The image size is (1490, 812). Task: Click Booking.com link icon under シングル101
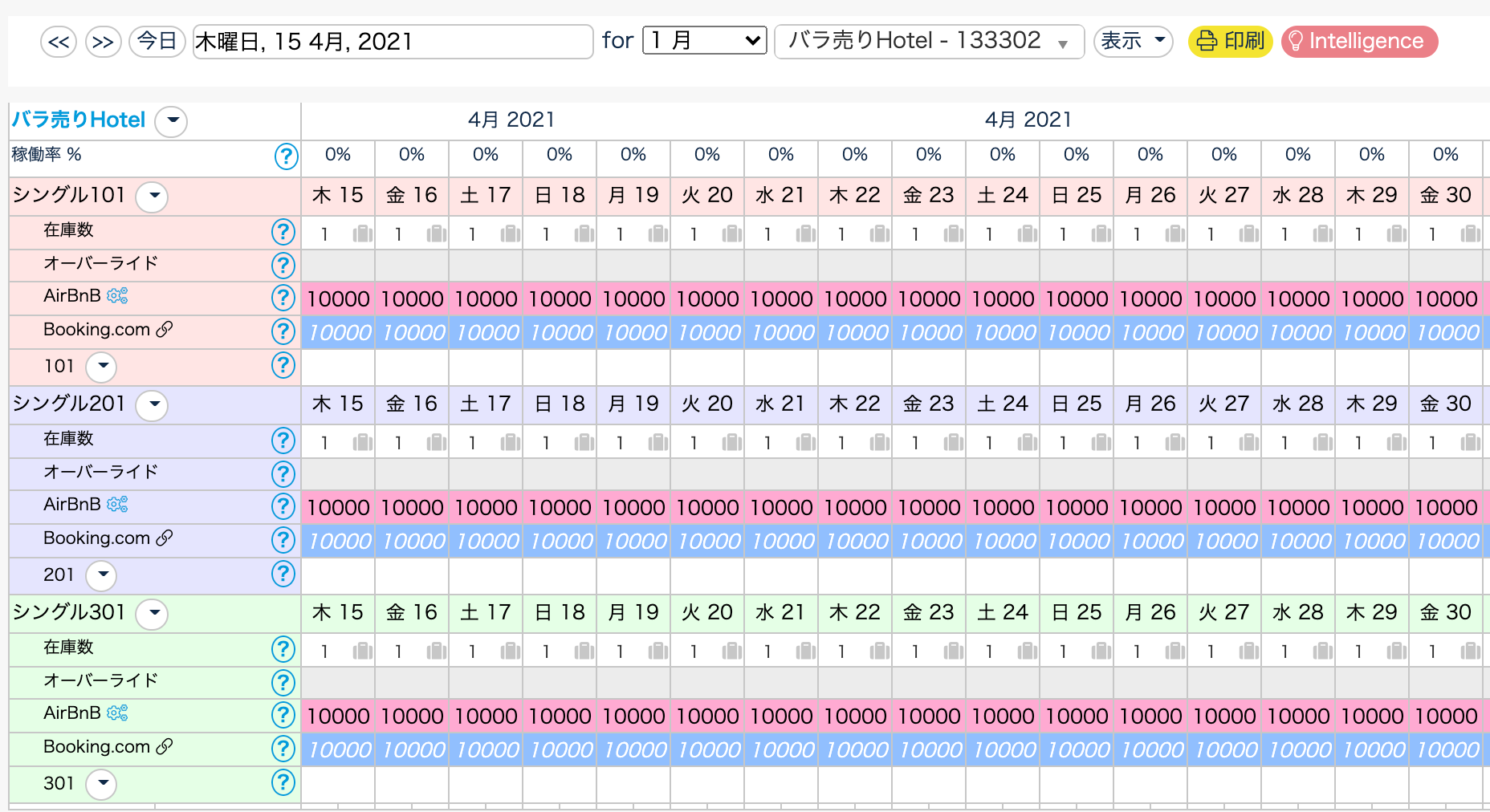point(165,330)
